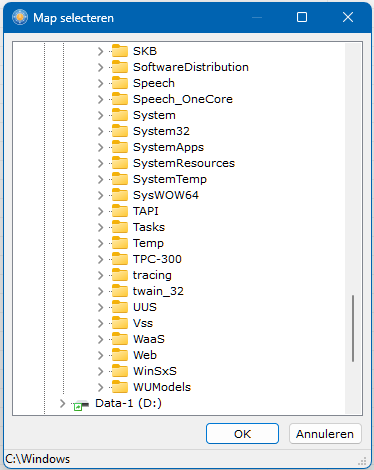
Task: Expand the Tasks folder chevron
Action: coord(100,227)
